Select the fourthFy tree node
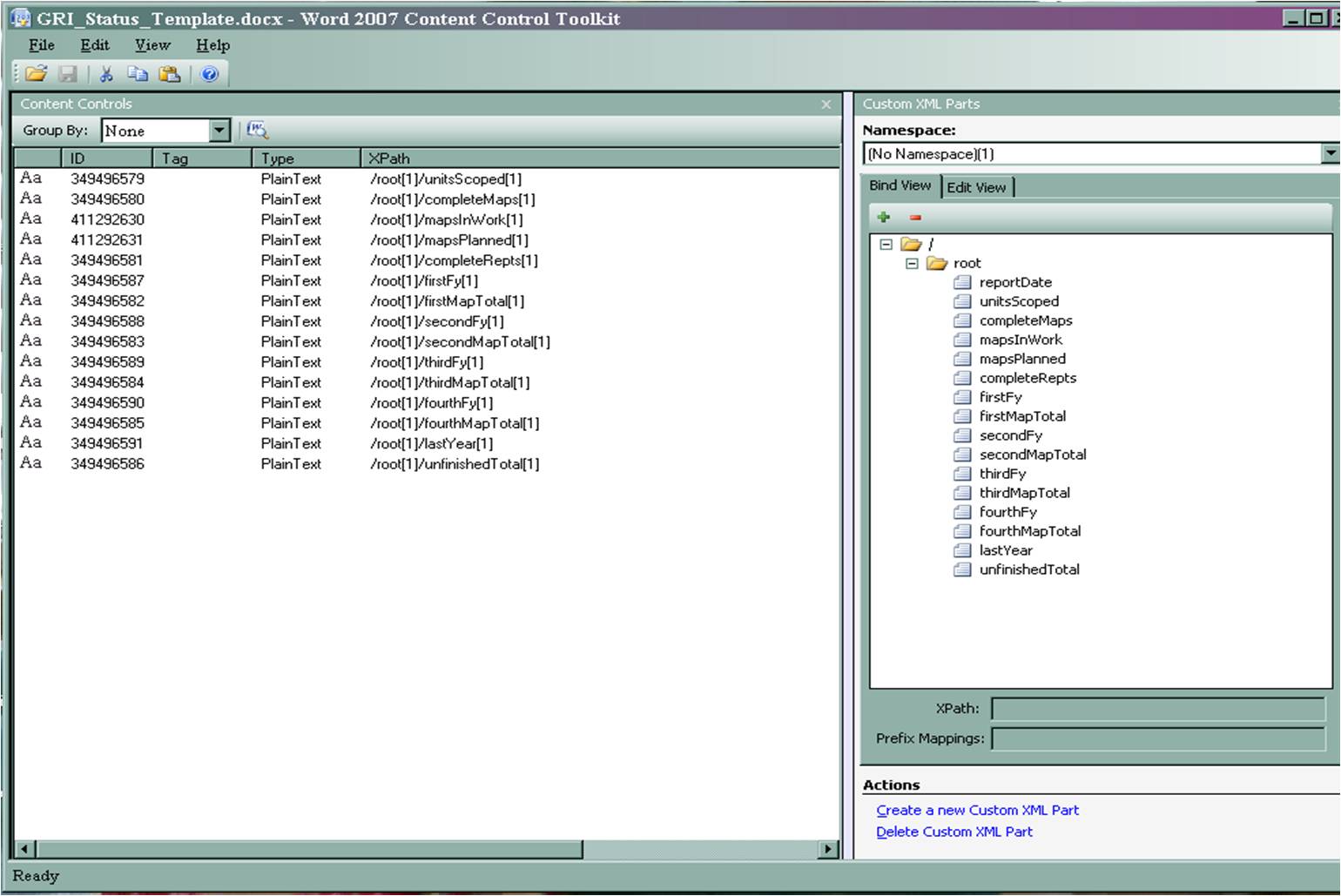The width and height of the screenshot is (1341, 896). click(1007, 512)
